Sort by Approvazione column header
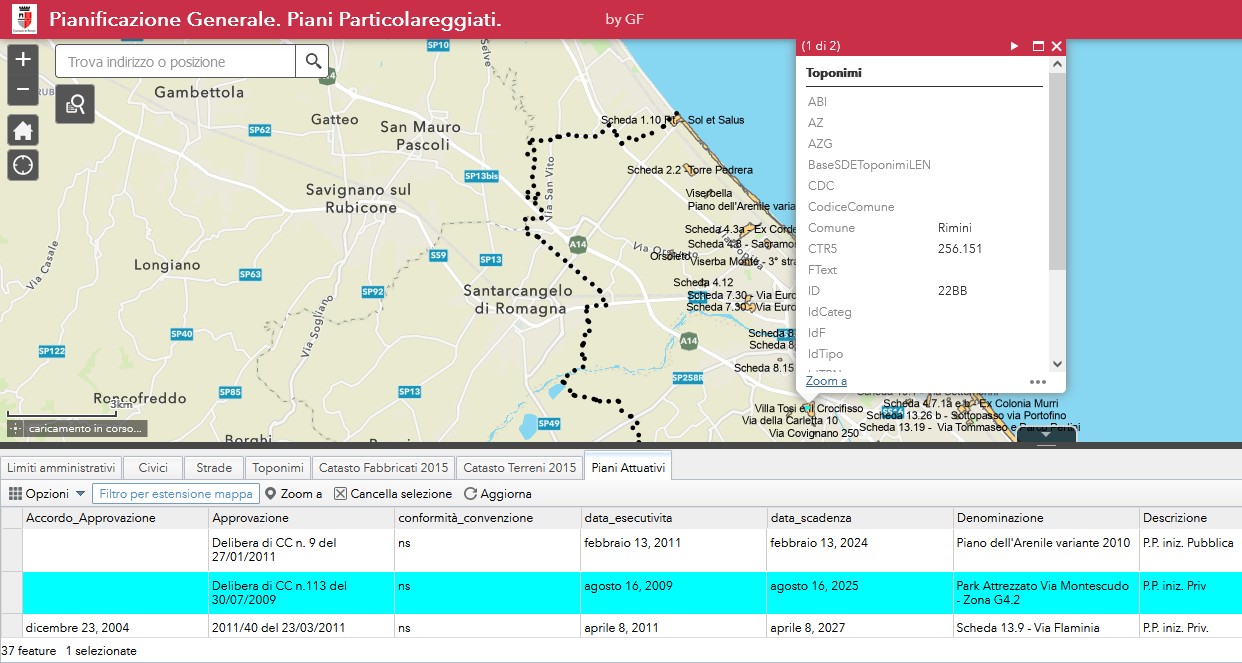This screenshot has width=1242, height=663. pos(302,518)
